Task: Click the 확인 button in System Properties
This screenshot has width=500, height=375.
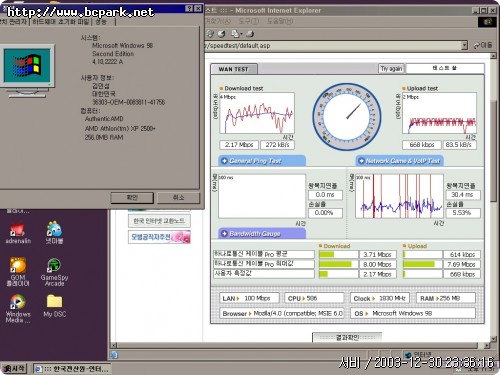Action: [132, 198]
